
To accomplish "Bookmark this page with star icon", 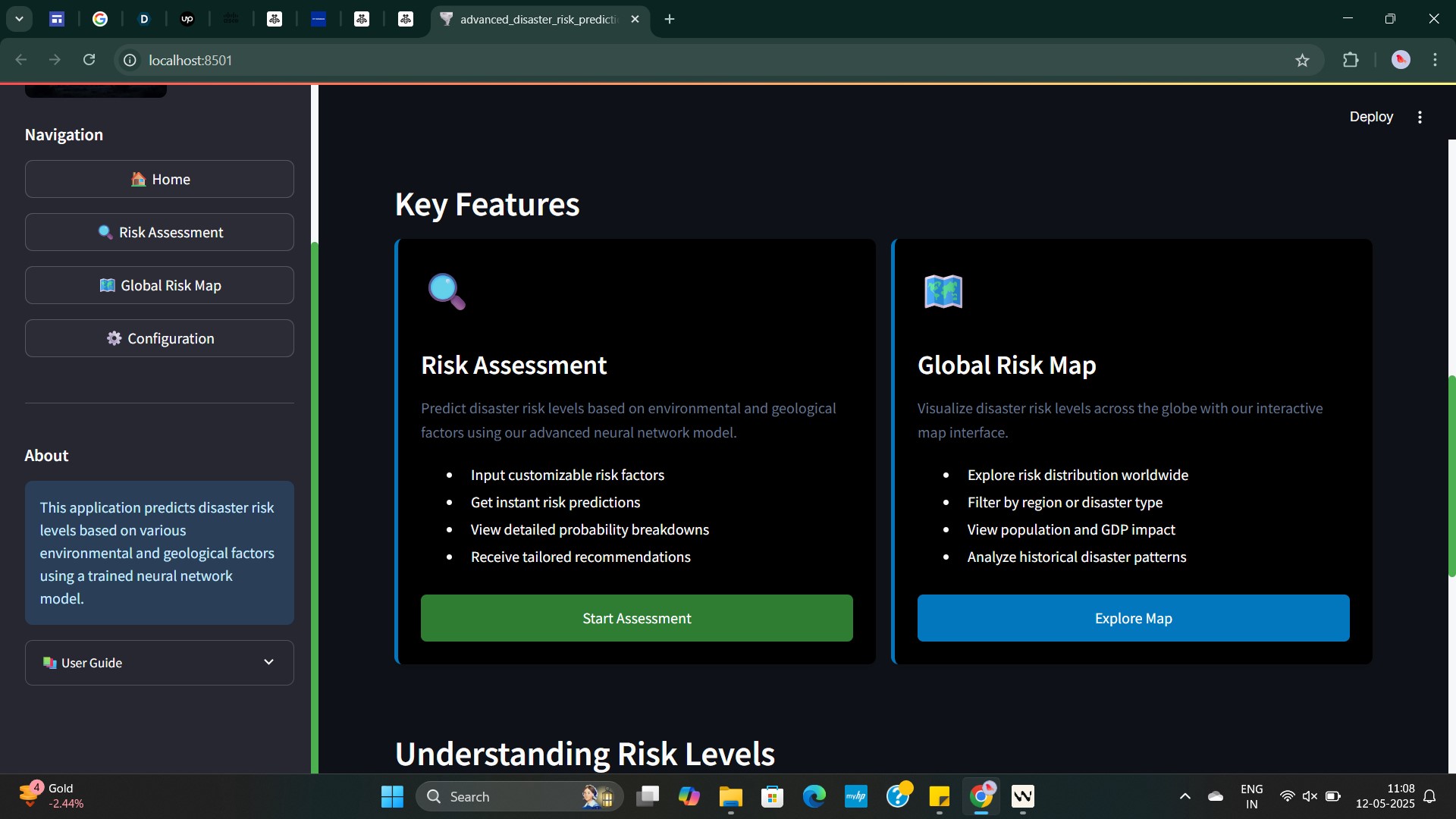I will click(x=1302, y=60).
